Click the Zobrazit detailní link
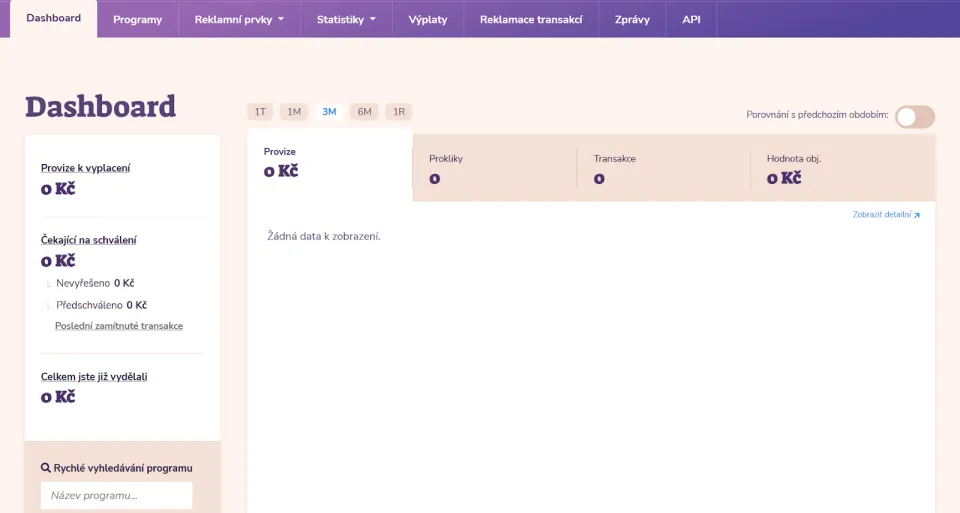This screenshot has height=513, width=960. 886,215
